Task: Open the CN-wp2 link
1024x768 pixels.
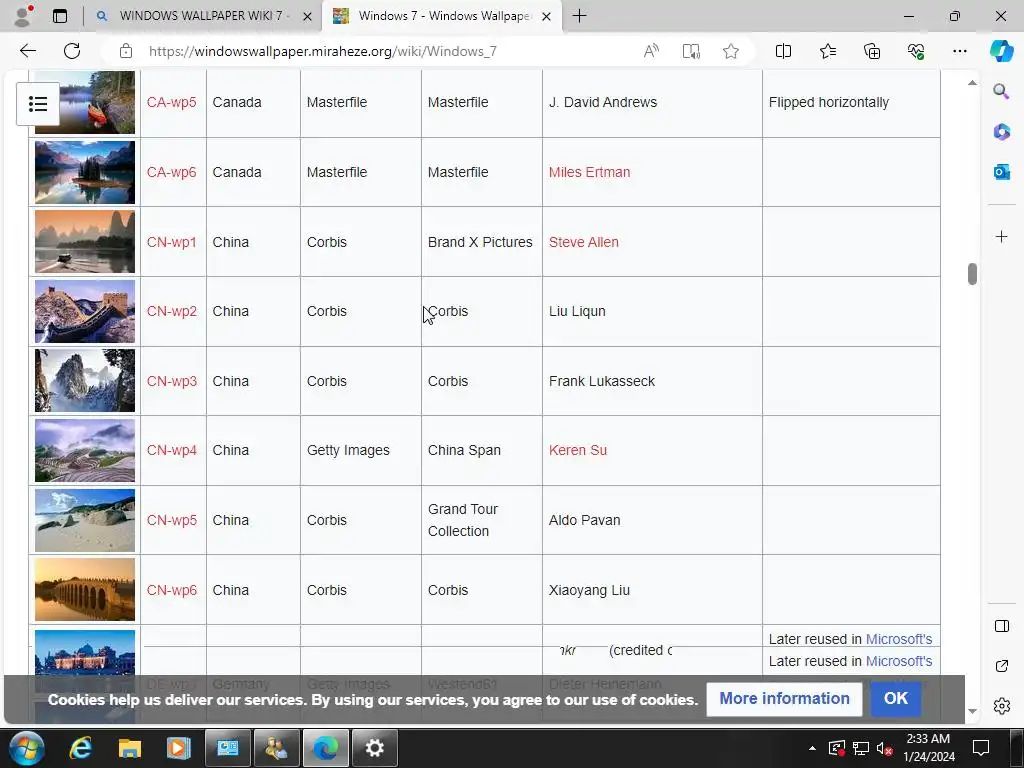Action: 171,311
